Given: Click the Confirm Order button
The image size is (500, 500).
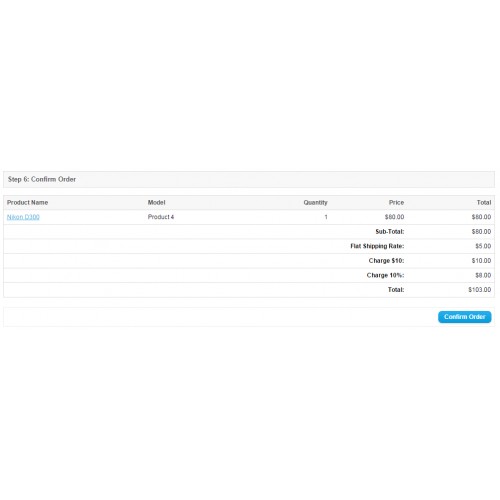Looking at the screenshot, I should tap(464, 317).
